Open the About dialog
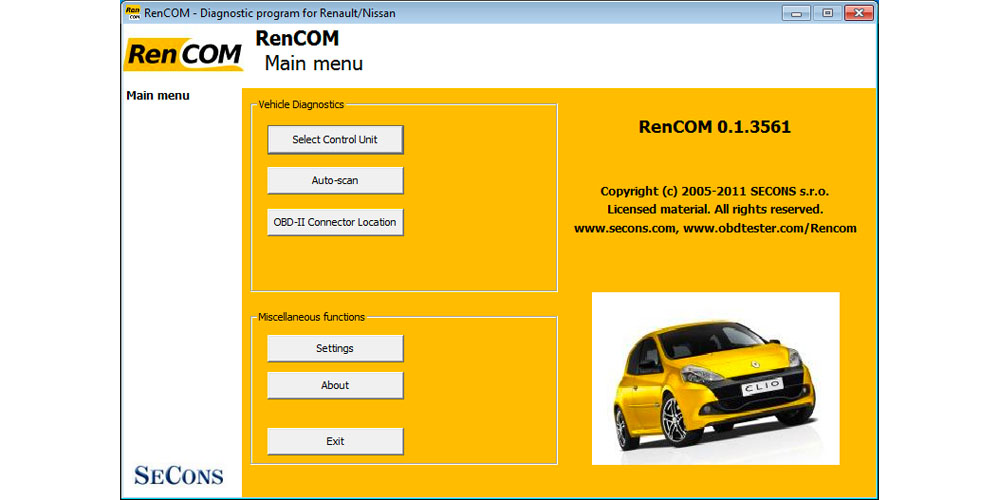The height and width of the screenshot is (500, 1000). (335, 385)
